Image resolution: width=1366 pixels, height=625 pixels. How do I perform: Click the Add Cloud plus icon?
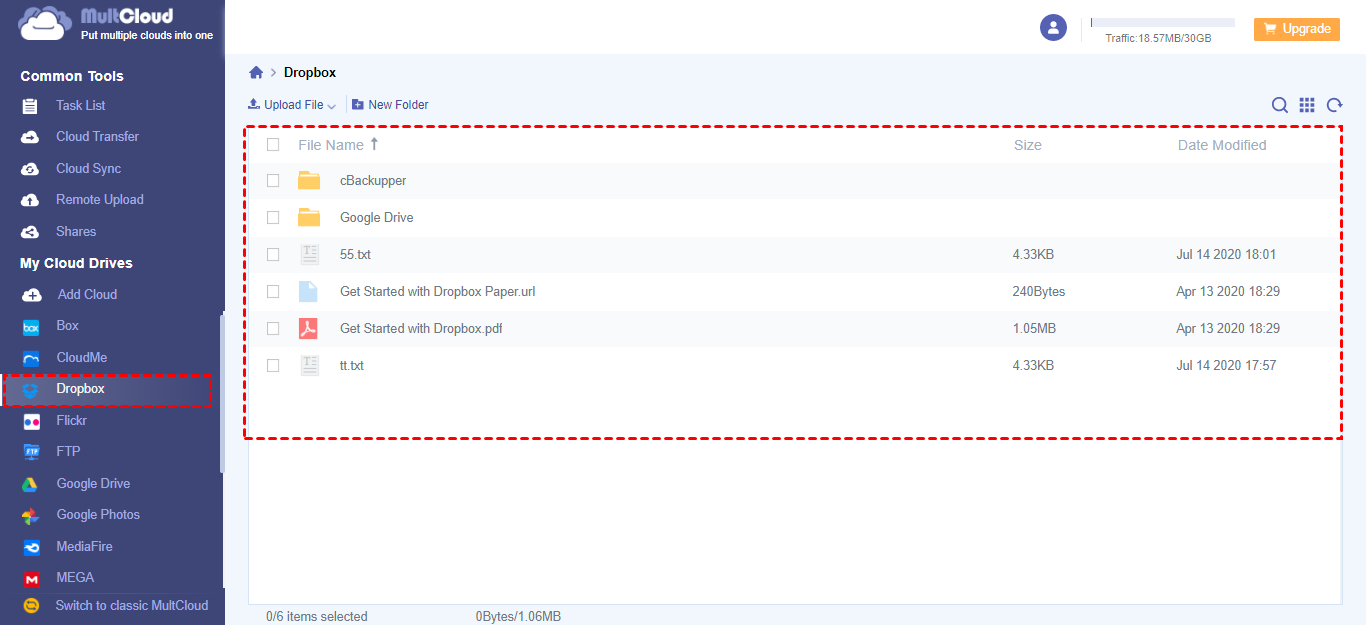point(32,295)
